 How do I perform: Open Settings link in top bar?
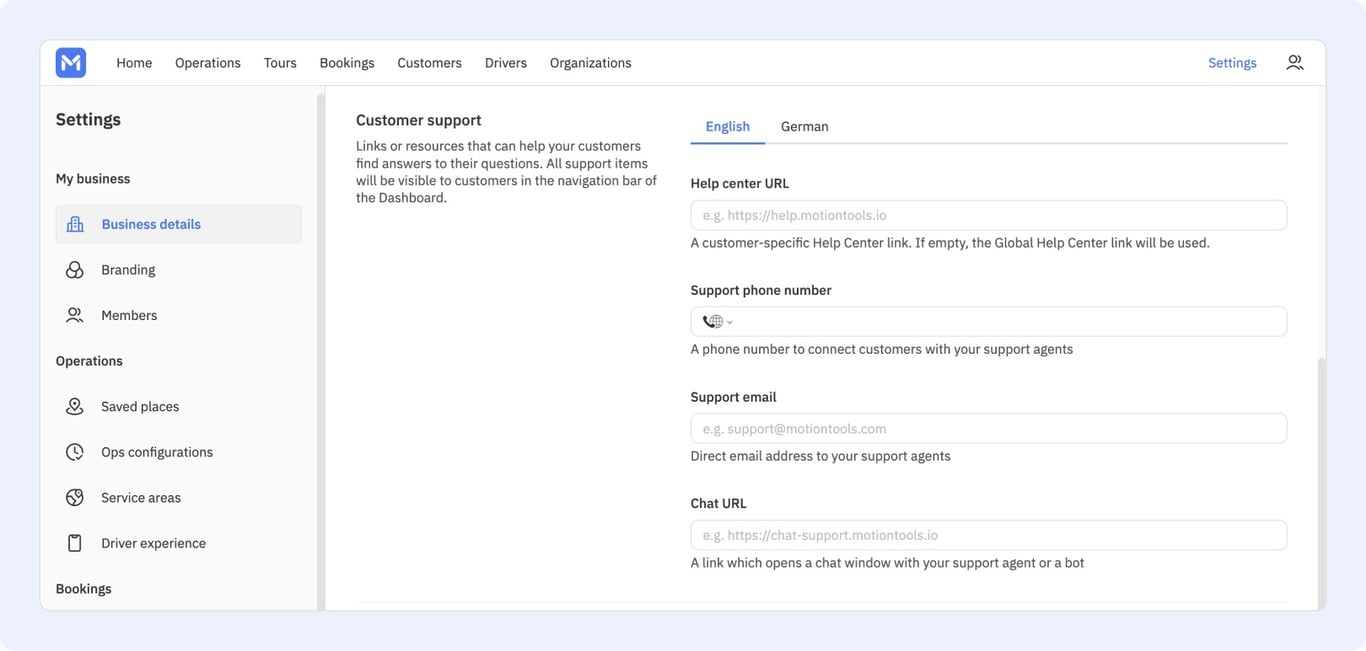coord(1232,63)
